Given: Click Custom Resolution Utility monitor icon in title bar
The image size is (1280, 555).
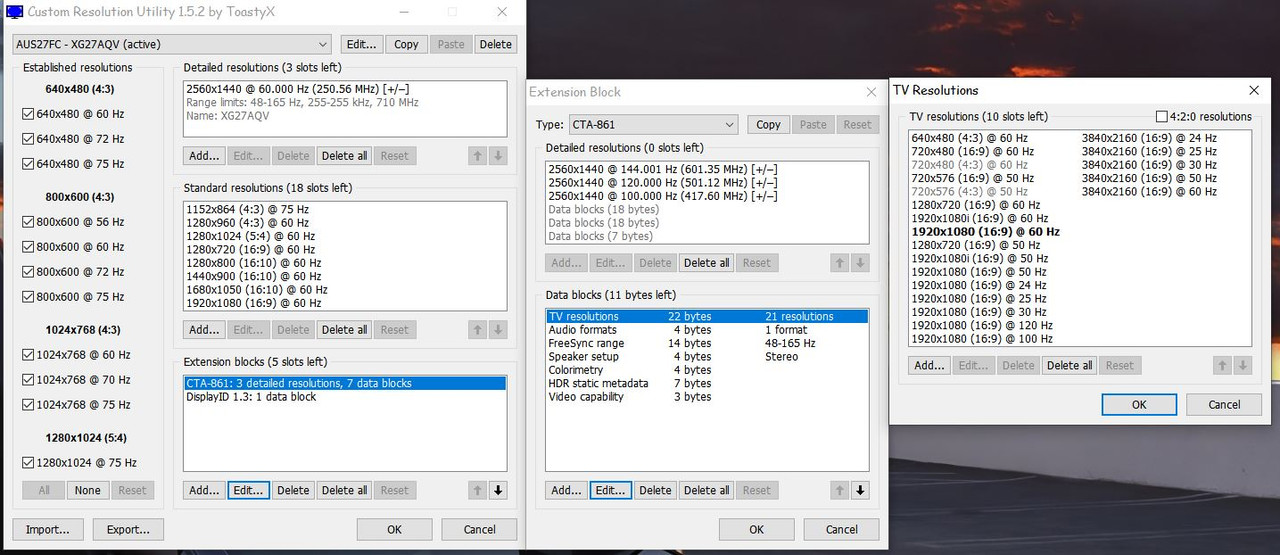Looking at the screenshot, I should [14, 12].
